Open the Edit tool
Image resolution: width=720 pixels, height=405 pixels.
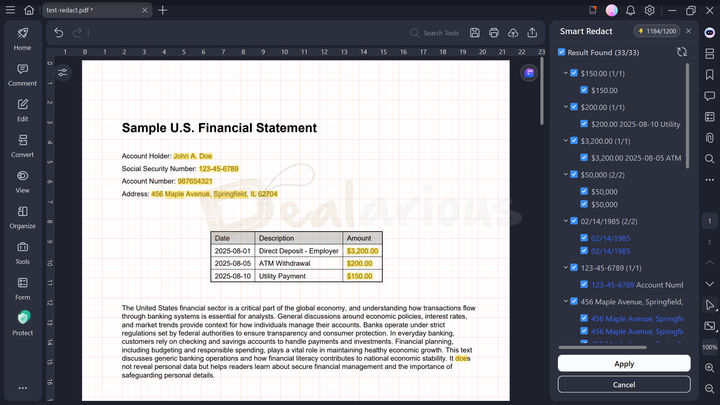22,110
